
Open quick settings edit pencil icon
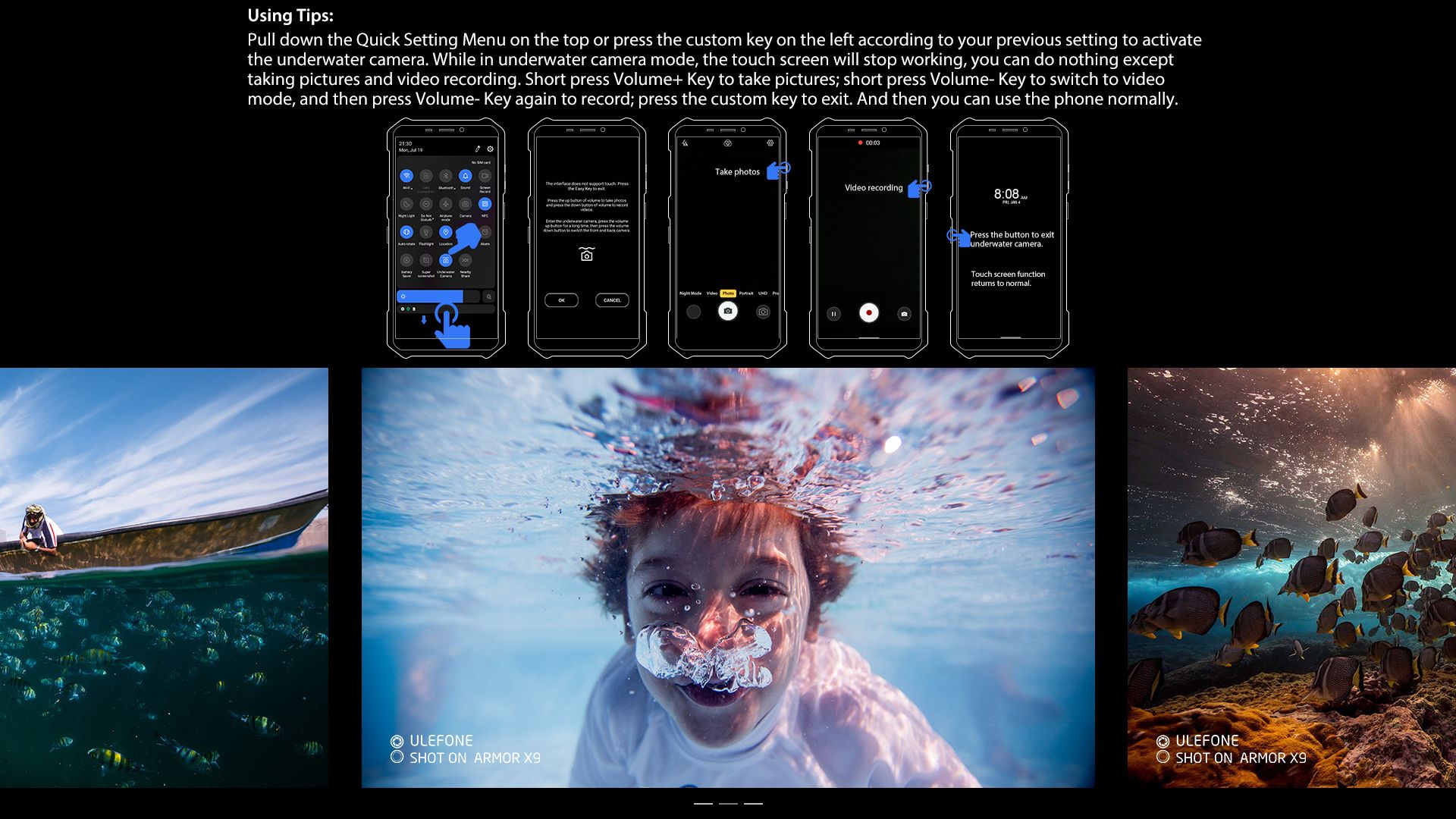pos(478,149)
